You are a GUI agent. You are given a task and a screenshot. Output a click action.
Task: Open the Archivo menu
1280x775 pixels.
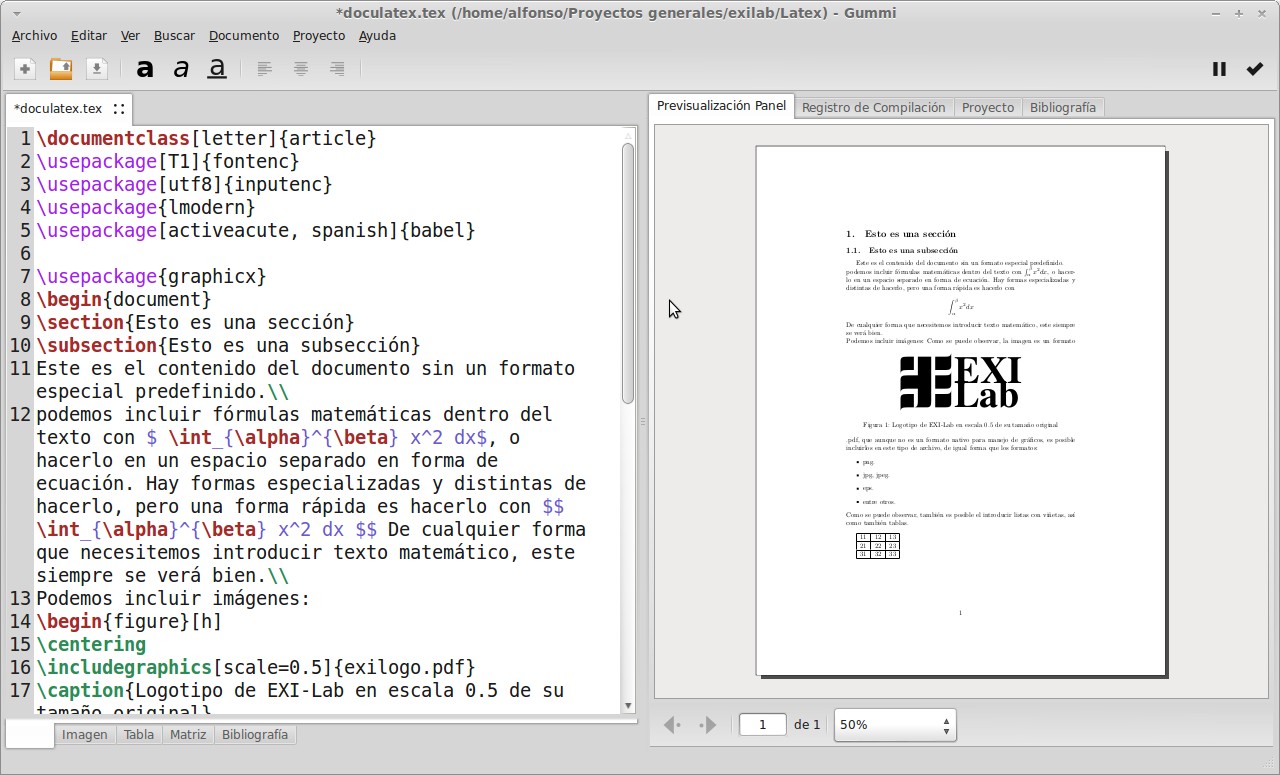[34, 35]
